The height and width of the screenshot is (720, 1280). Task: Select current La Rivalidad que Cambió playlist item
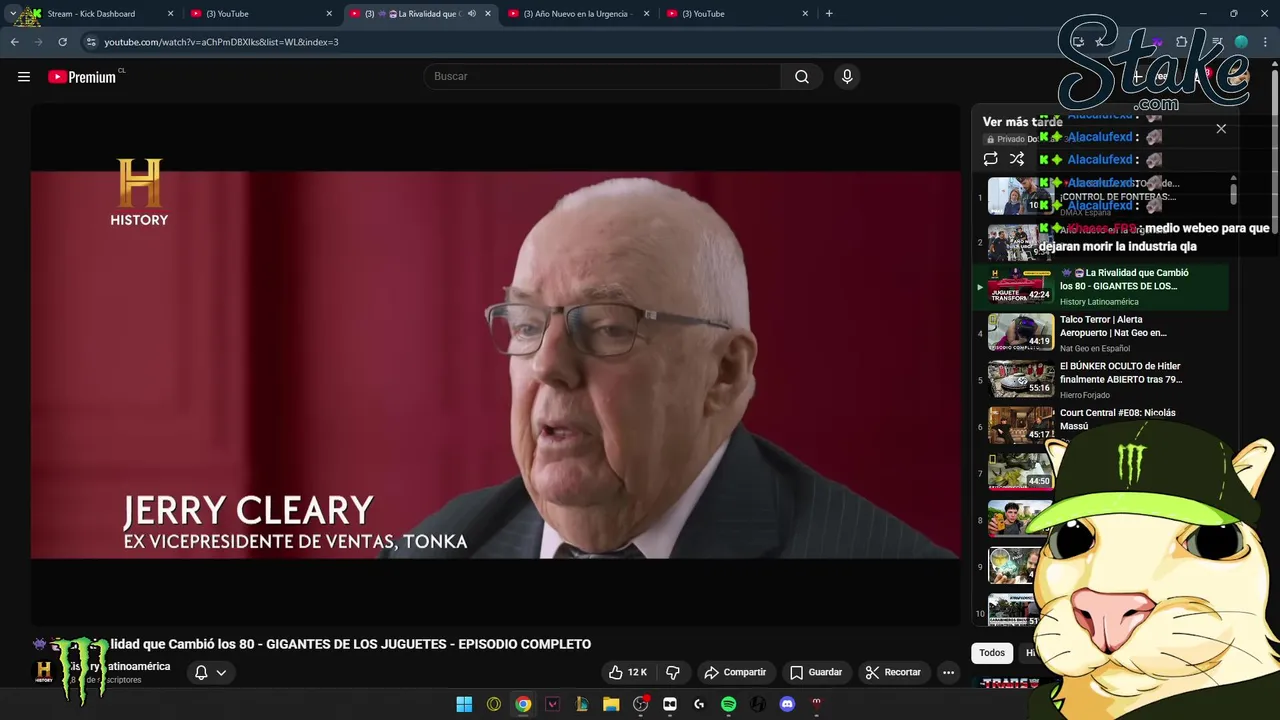(x=1100, y=286)
